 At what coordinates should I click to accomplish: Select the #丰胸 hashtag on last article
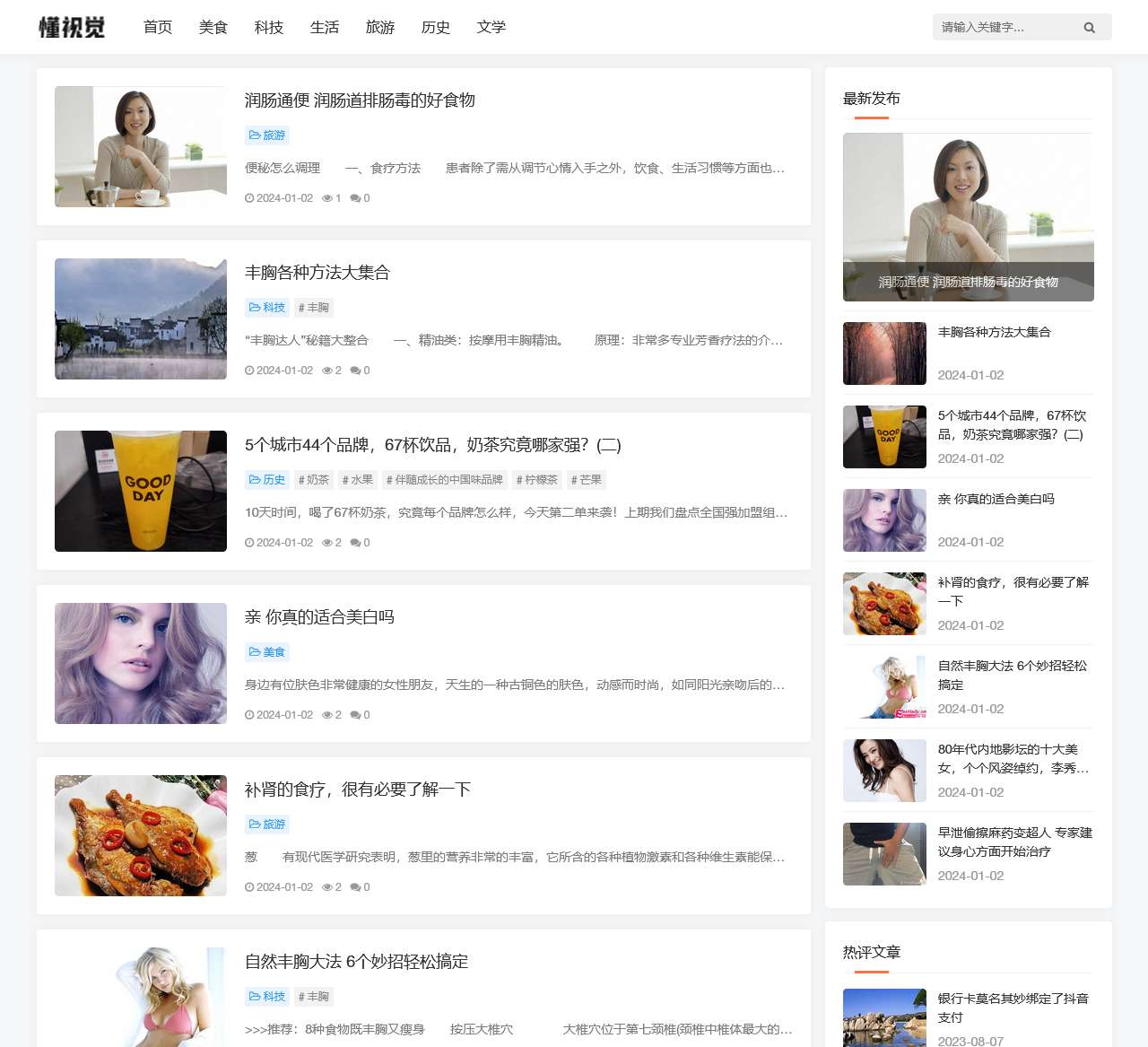[x=314, y=996]
